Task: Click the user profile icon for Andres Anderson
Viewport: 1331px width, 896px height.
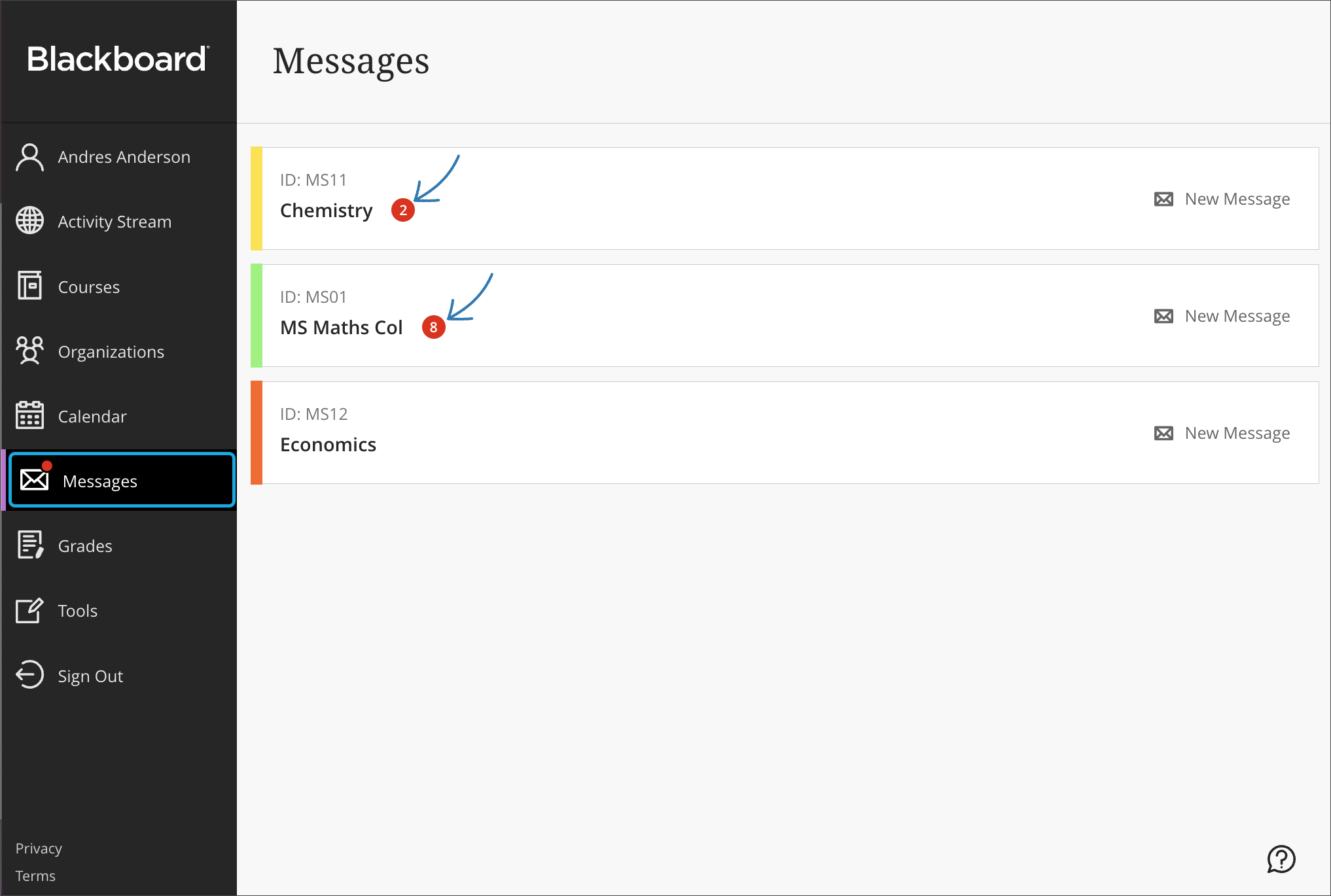Action: 29,156
